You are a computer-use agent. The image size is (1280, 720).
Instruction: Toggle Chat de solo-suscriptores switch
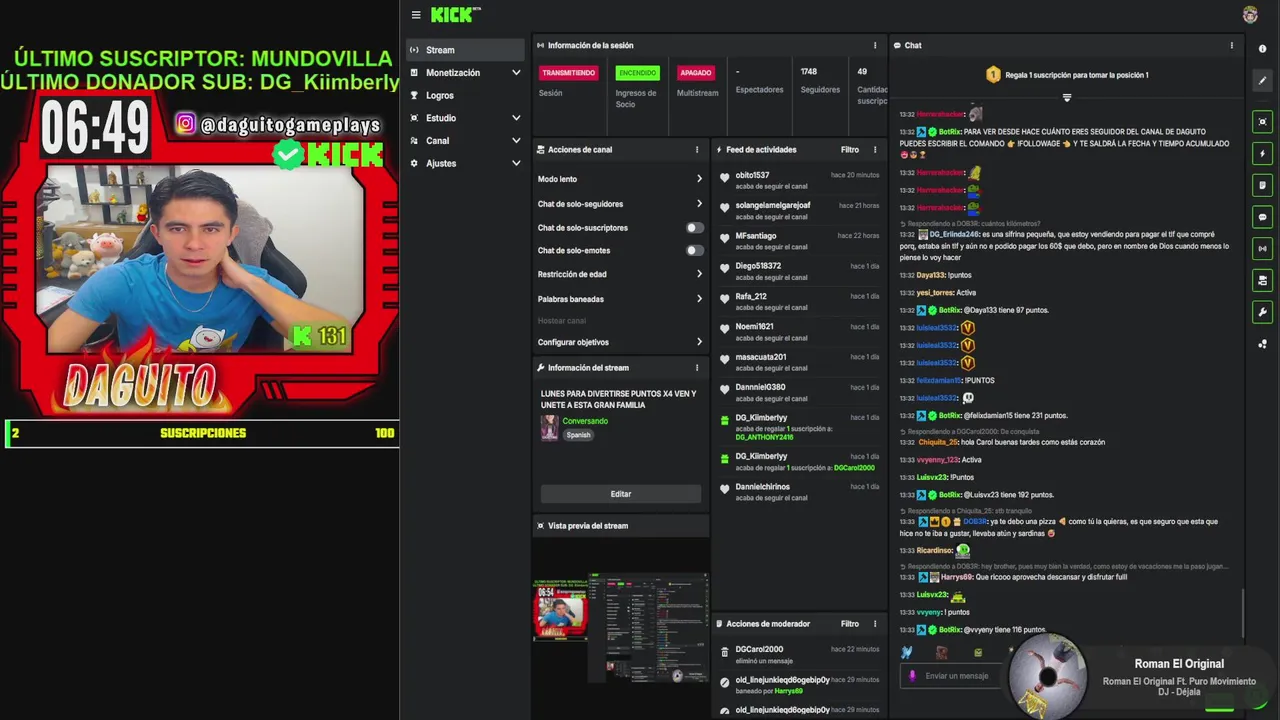pyautogui.click(x=694, y=227)
